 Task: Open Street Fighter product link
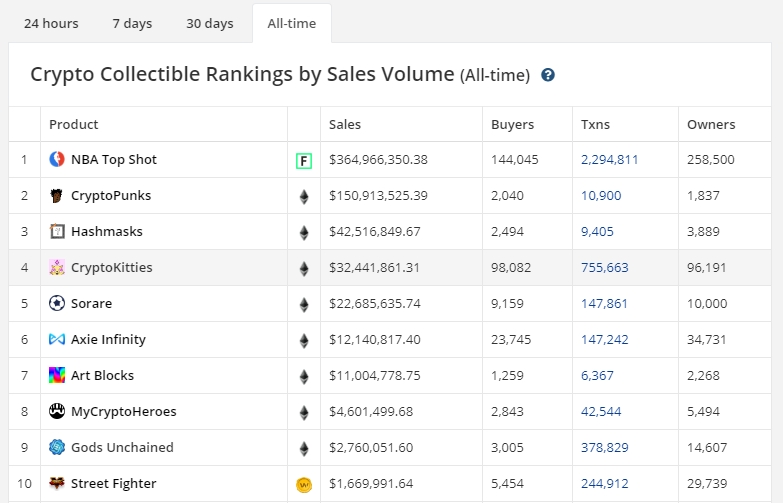pos(114,483)
